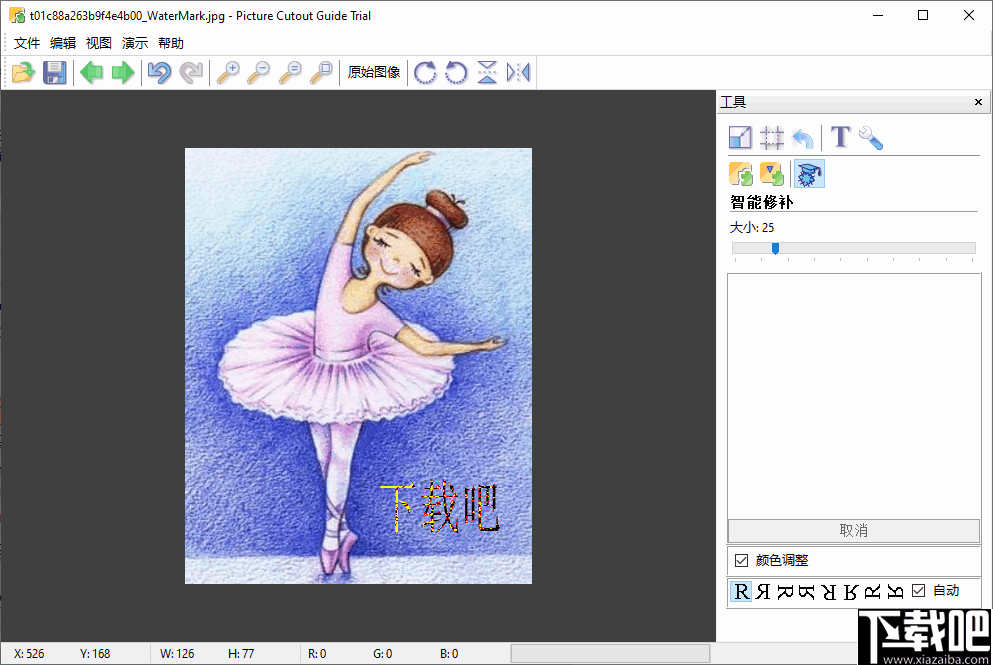Click the G: 0 status value

383,654
